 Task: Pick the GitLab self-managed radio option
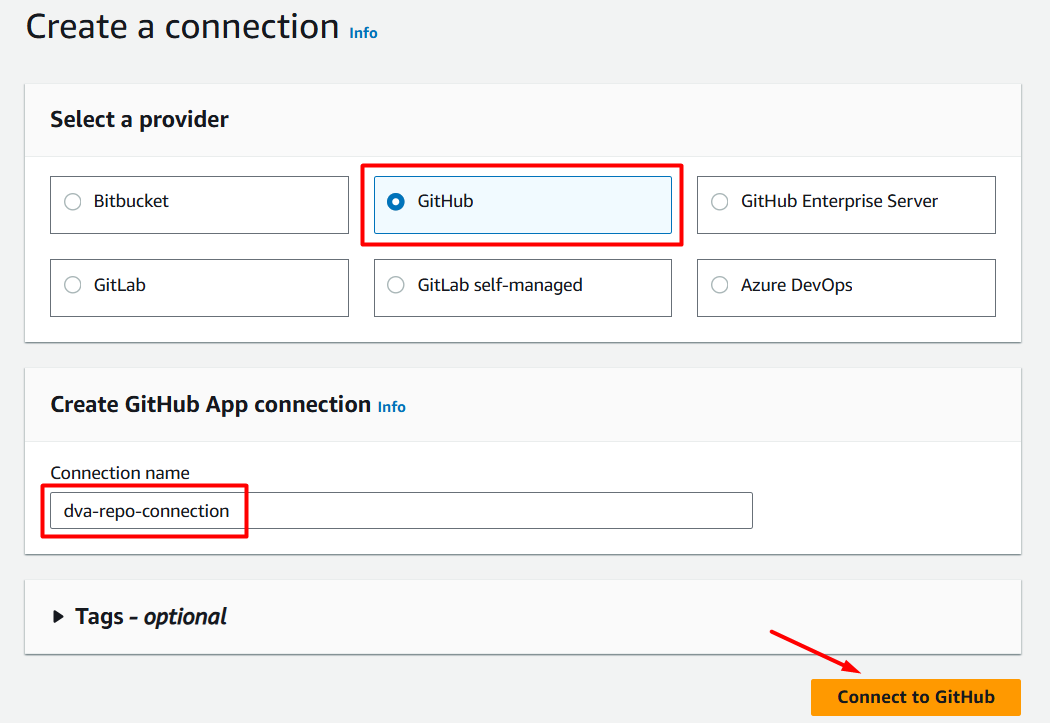click(x=396, y=285)
